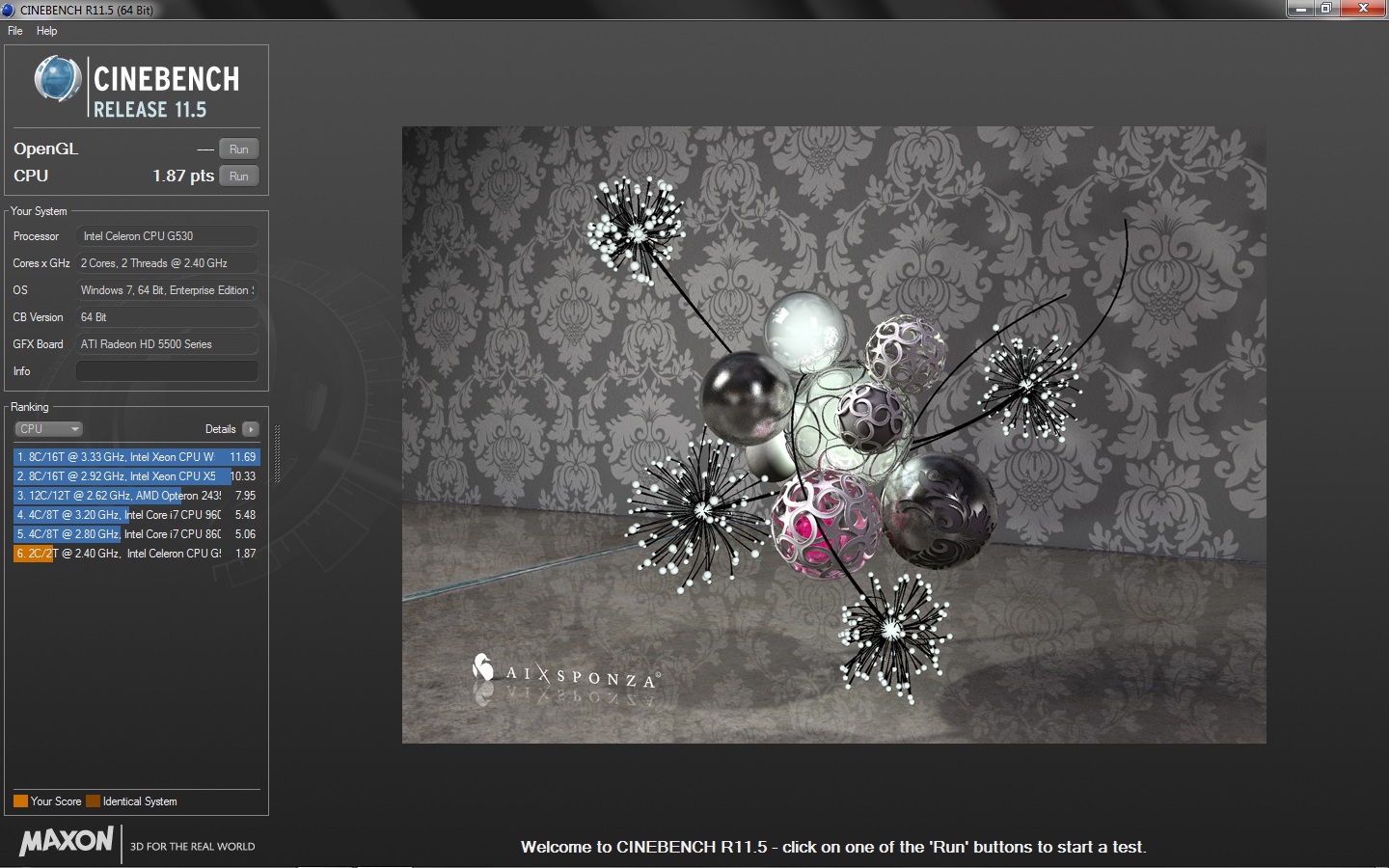
Task: Select ranking row 2 Xeon 2.92 GHz
Action: coord(137,476)
